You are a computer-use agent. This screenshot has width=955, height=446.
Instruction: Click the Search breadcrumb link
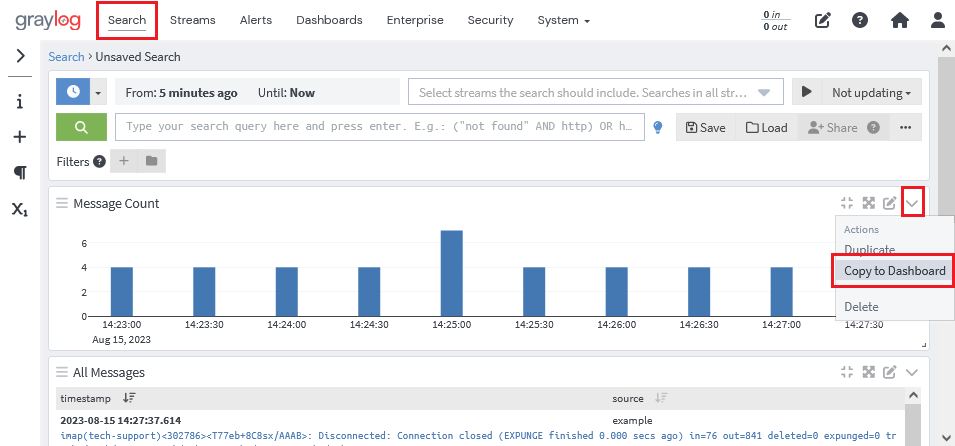click(66, 57)
